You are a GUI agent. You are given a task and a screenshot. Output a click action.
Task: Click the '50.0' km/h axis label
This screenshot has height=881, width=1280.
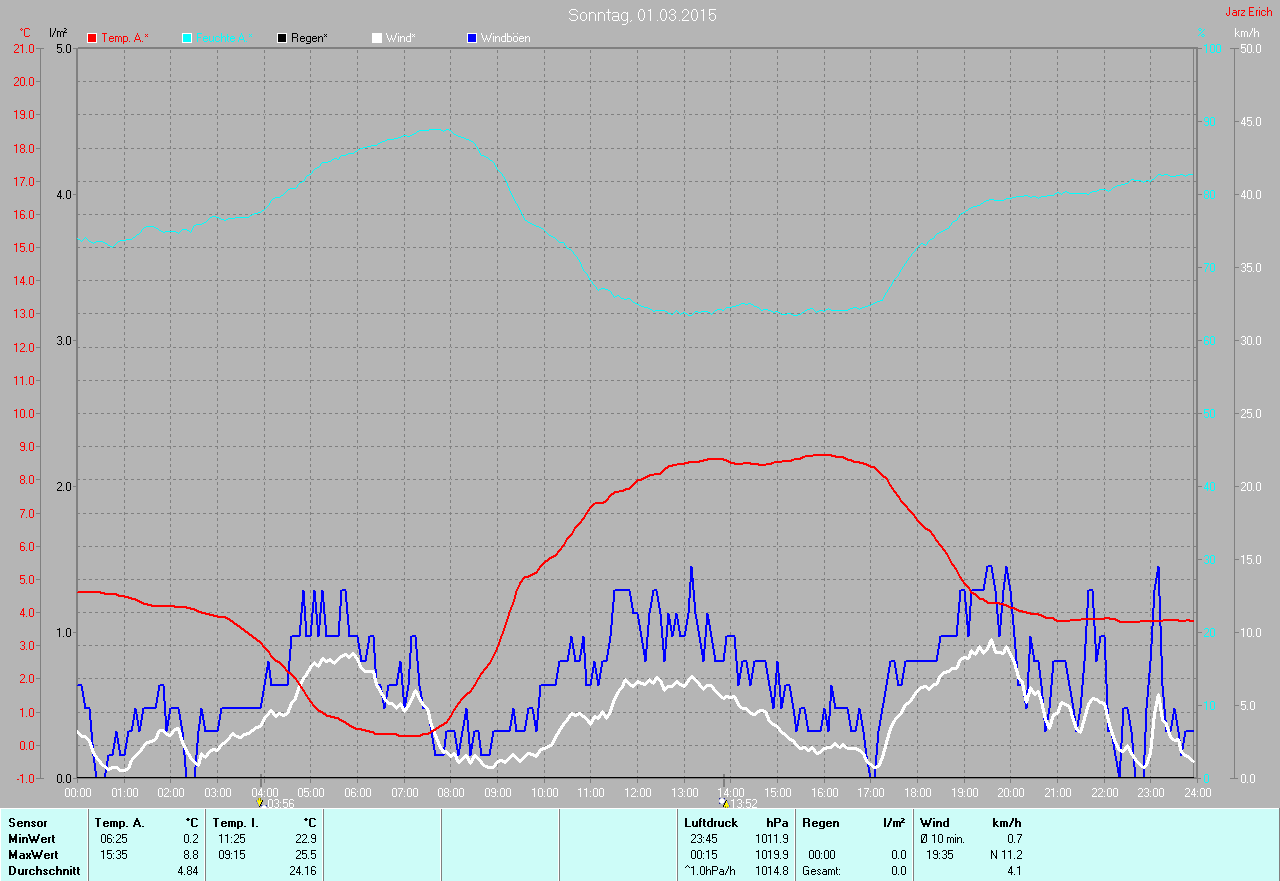[x=1250, y=48]
